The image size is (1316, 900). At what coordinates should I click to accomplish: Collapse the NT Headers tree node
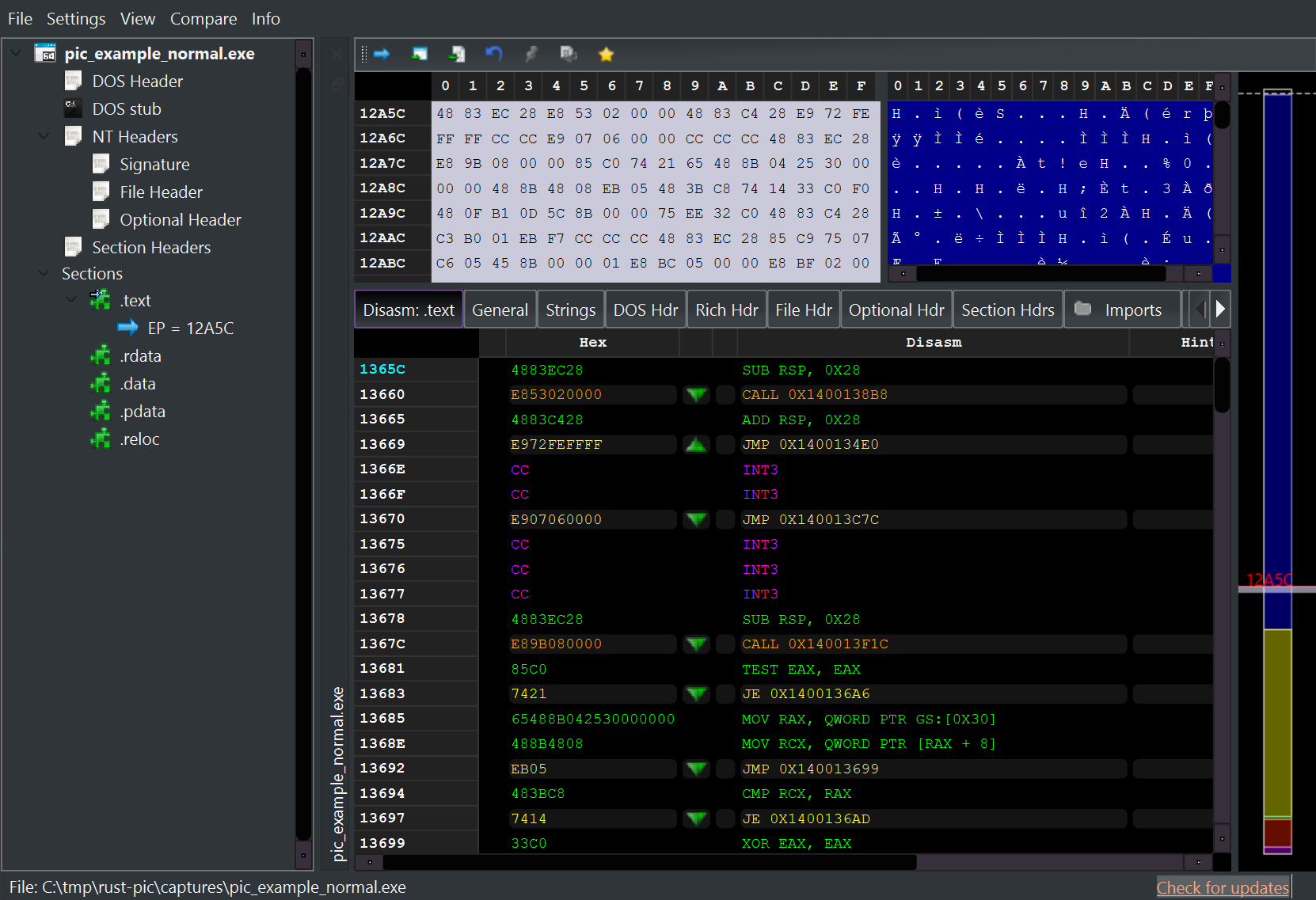pos(44,136)
